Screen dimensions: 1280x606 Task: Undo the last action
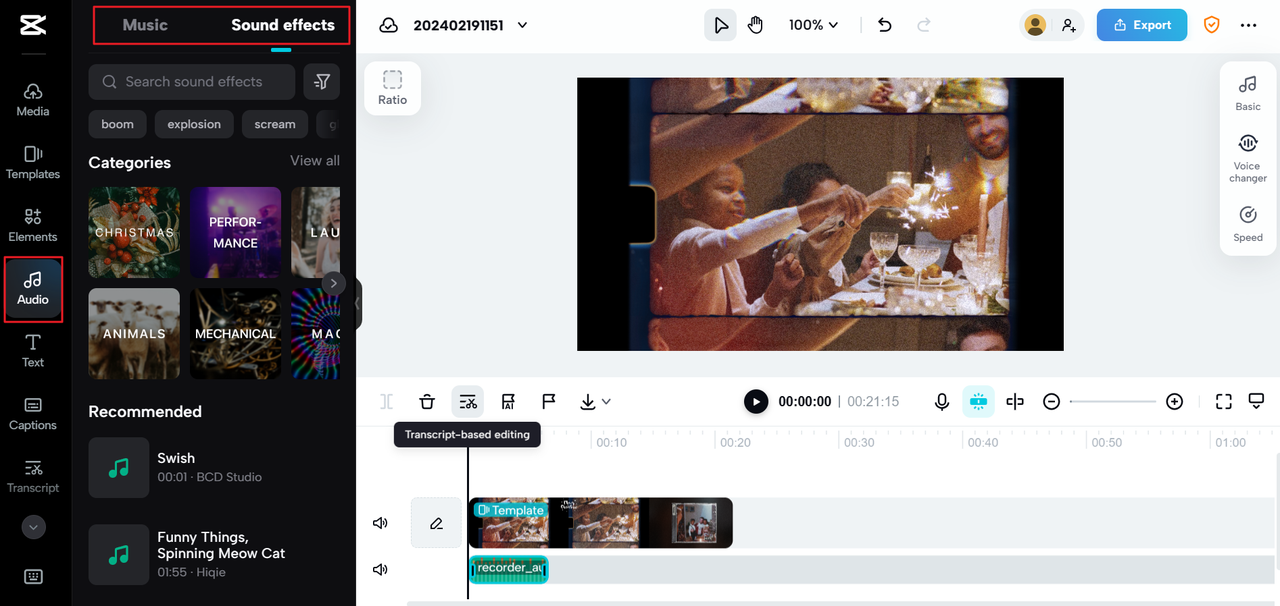click(x=884, y=25)
